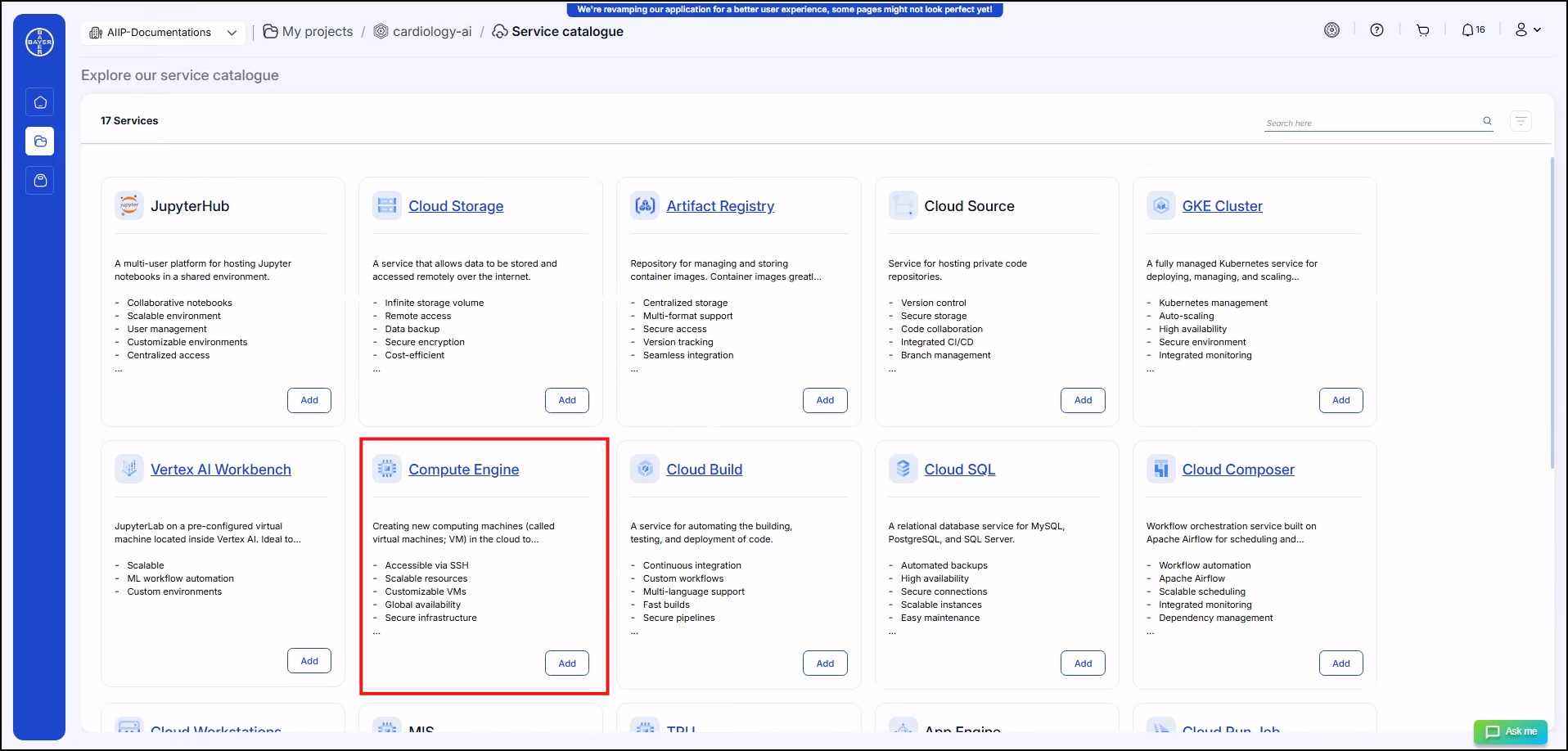The image size is (1568, 751).
Task: Click the Cloud SQL service icon
Action: coord(903,469)
